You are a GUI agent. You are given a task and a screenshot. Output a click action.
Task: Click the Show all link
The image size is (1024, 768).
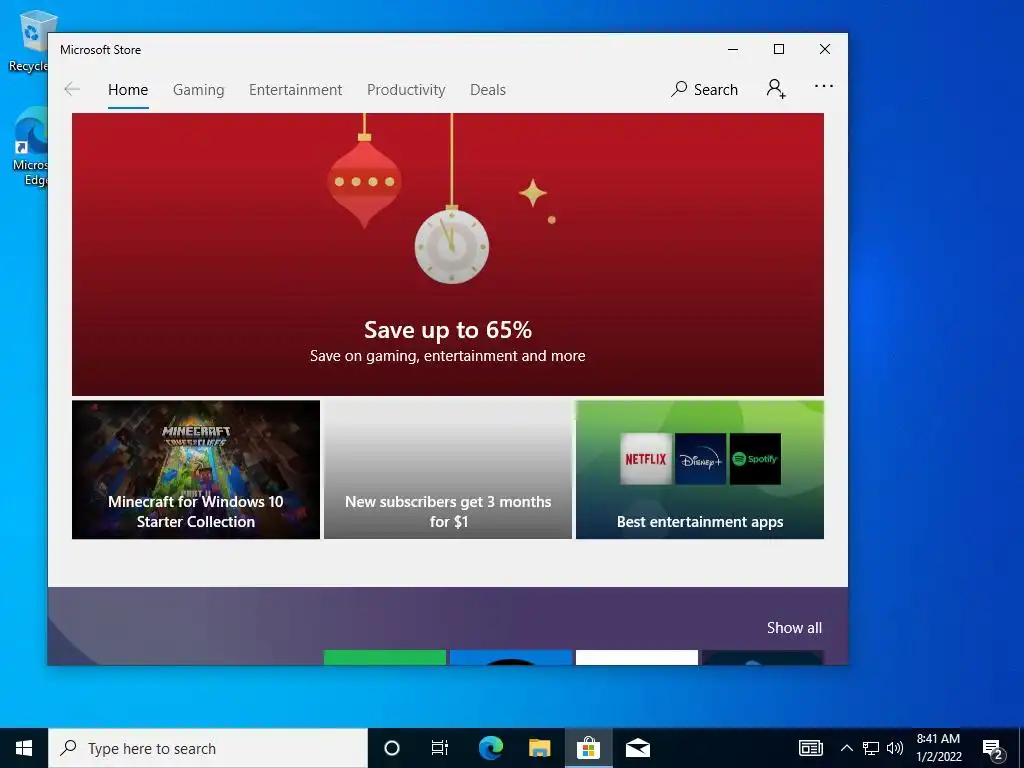[794, 628]
